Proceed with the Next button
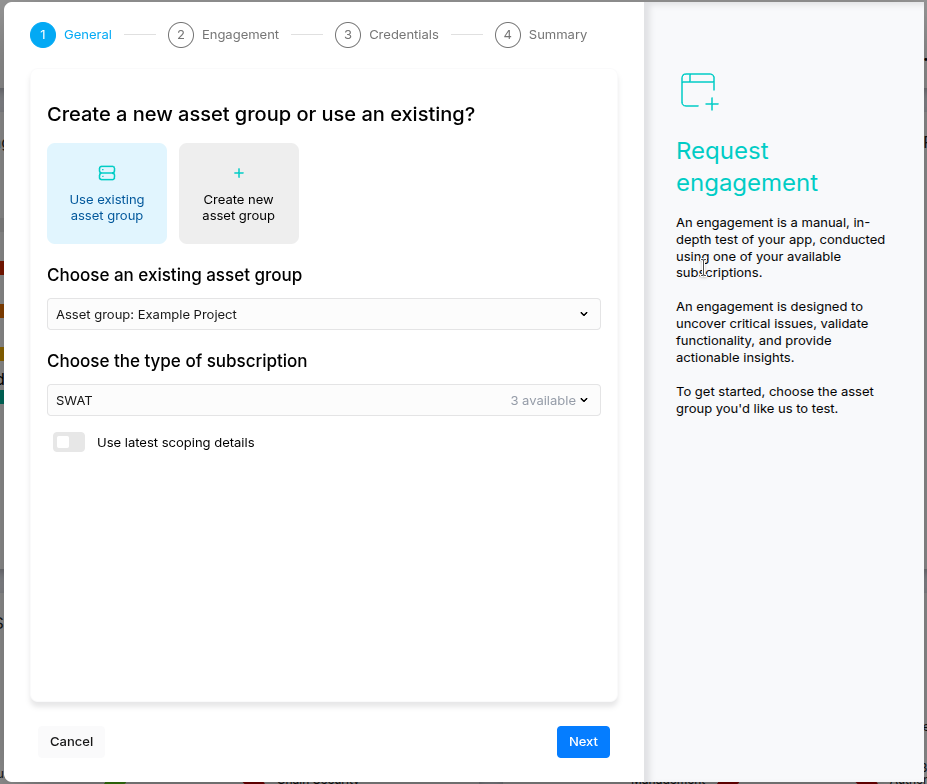 [584, 741]
